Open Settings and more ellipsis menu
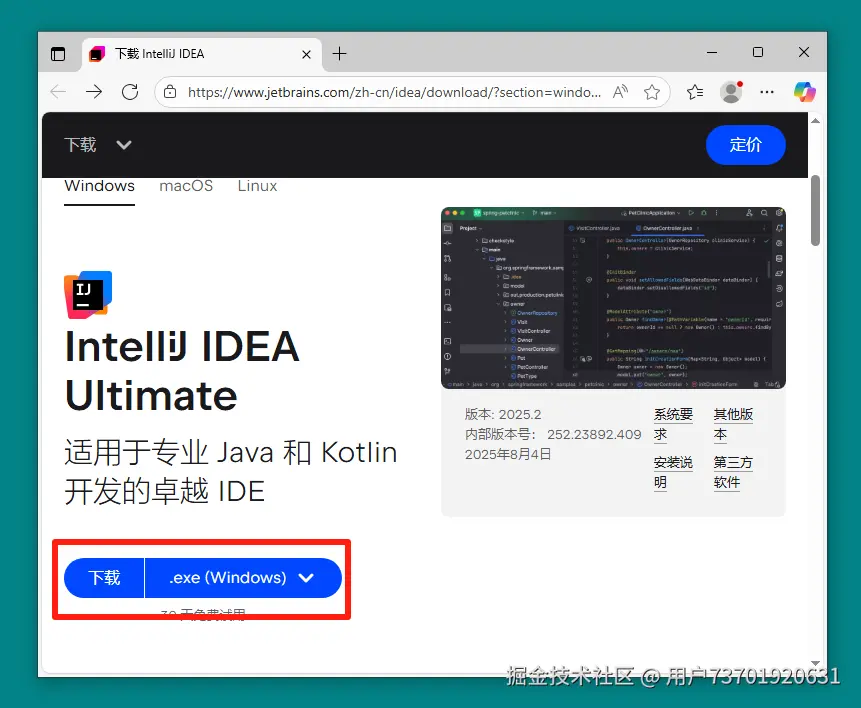The width and height of the screenshot is (861, 708). 767,92
